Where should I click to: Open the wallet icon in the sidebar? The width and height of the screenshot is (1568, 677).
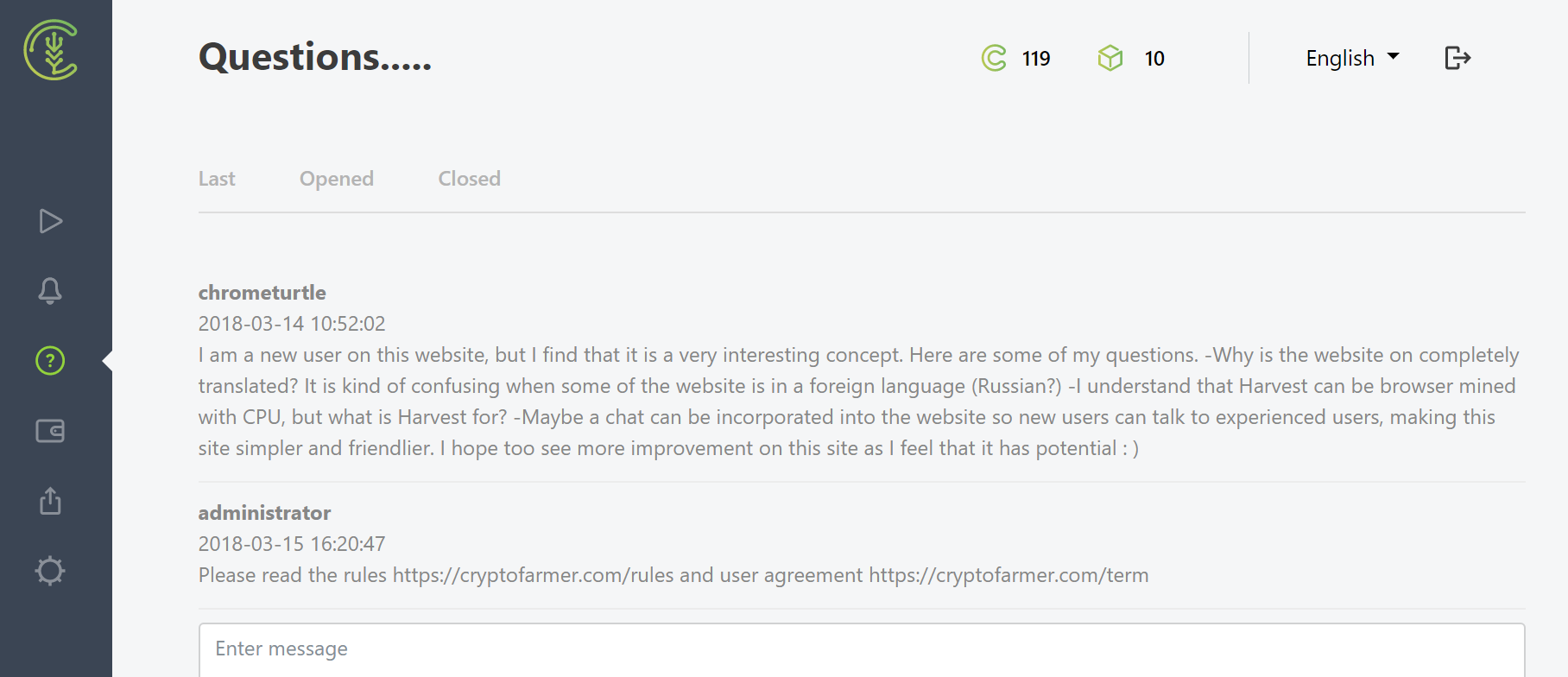click(x=49, y=430)
